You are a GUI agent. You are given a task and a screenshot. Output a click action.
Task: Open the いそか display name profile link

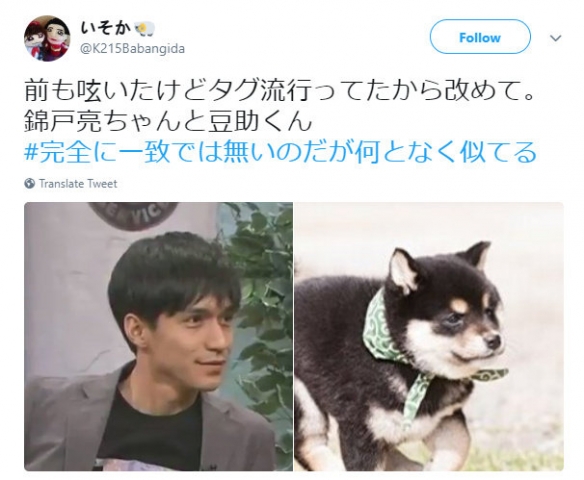[106, 29]
